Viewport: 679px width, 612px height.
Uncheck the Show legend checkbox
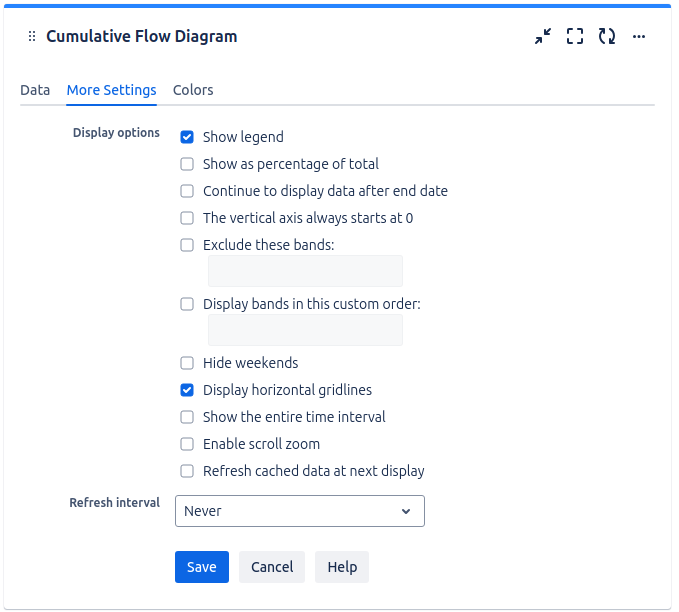pos(187,137)
